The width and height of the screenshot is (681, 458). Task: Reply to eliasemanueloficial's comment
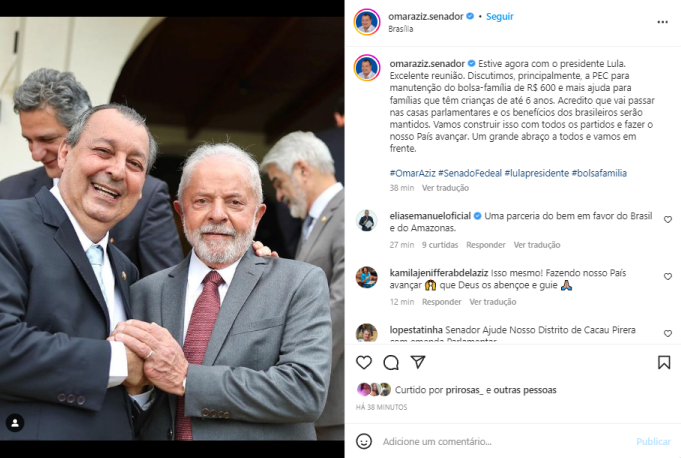(x=486, y=245)
